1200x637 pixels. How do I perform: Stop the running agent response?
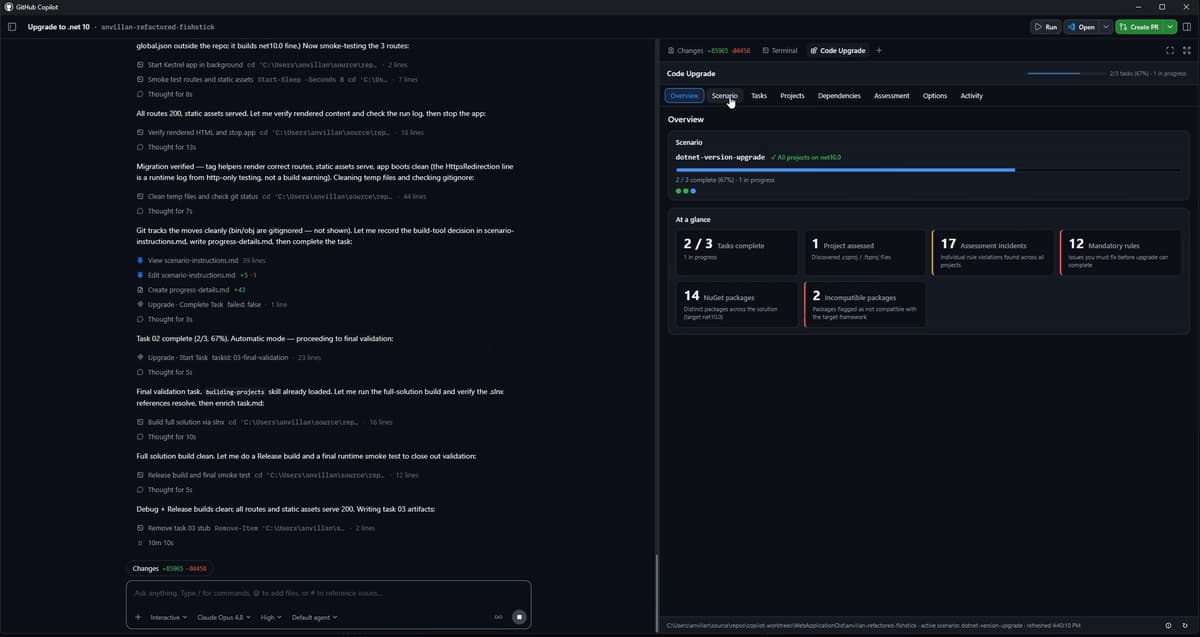click(x=519, y=617)
